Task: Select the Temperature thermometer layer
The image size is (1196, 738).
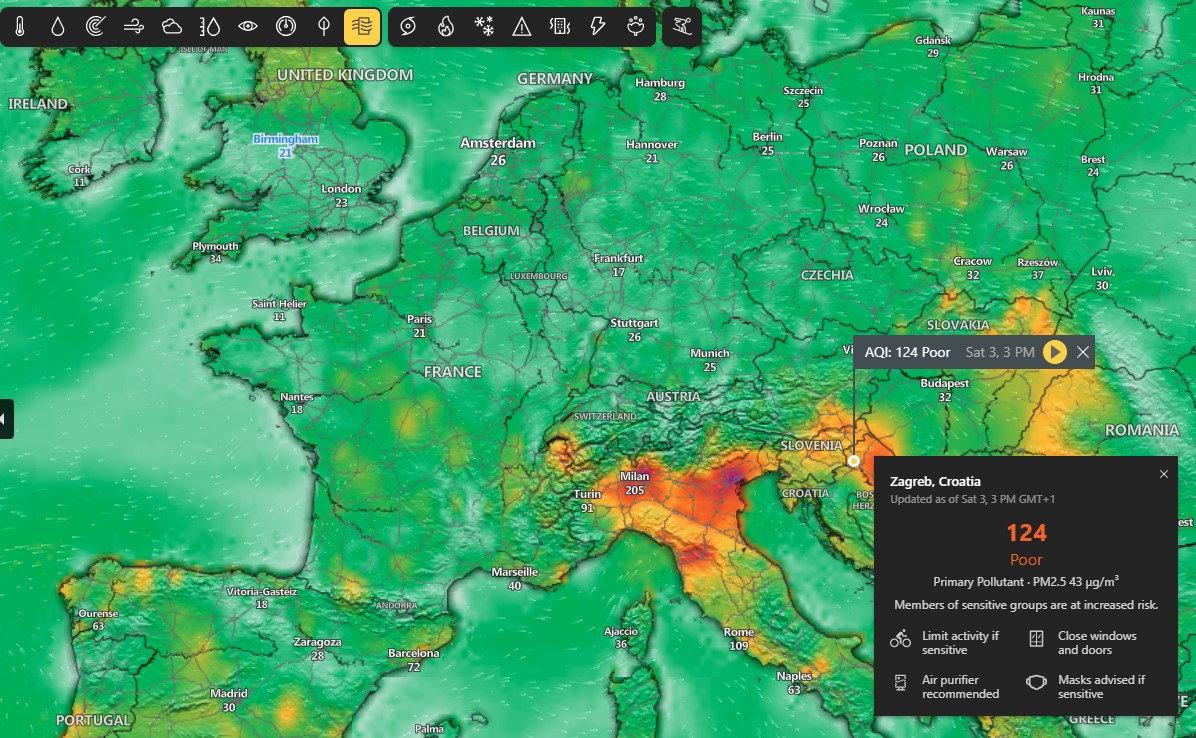Action: click(x=20, y=27)
